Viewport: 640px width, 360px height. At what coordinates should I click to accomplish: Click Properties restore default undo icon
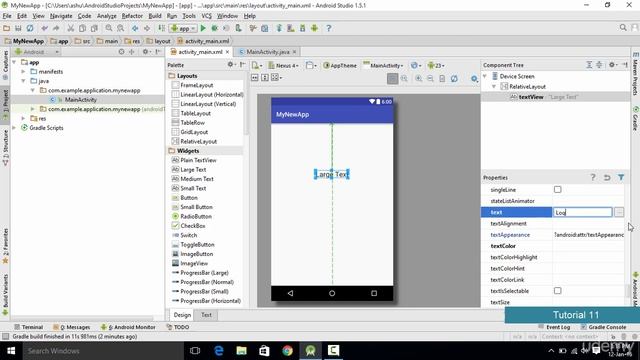click(607, 177)
